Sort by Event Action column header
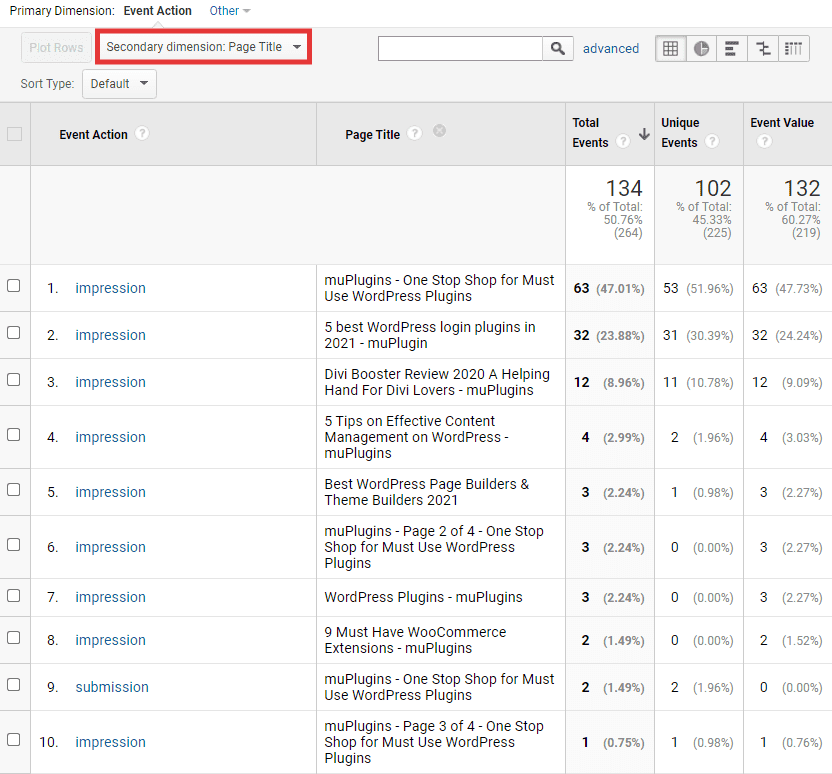The image size is (832, 774). pyautogui.click(x=93, y=135)
